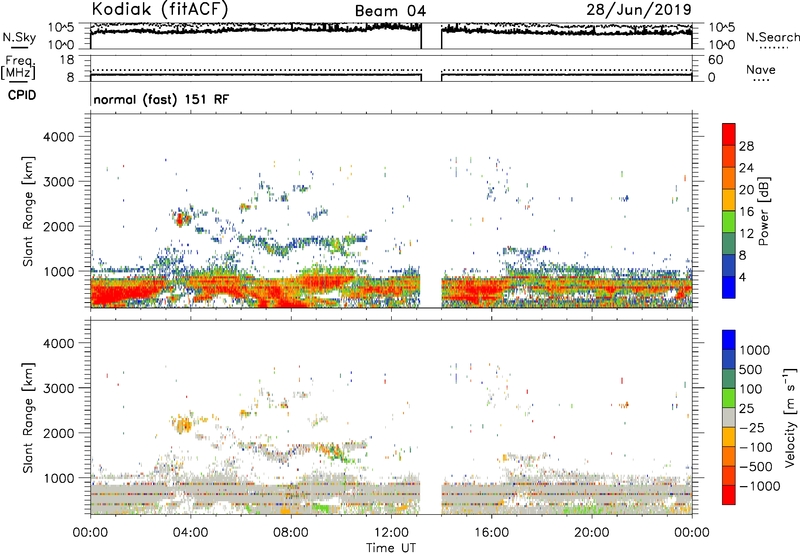
Task: Click the '2000' tick on power panel
Action: pos(59,226)
